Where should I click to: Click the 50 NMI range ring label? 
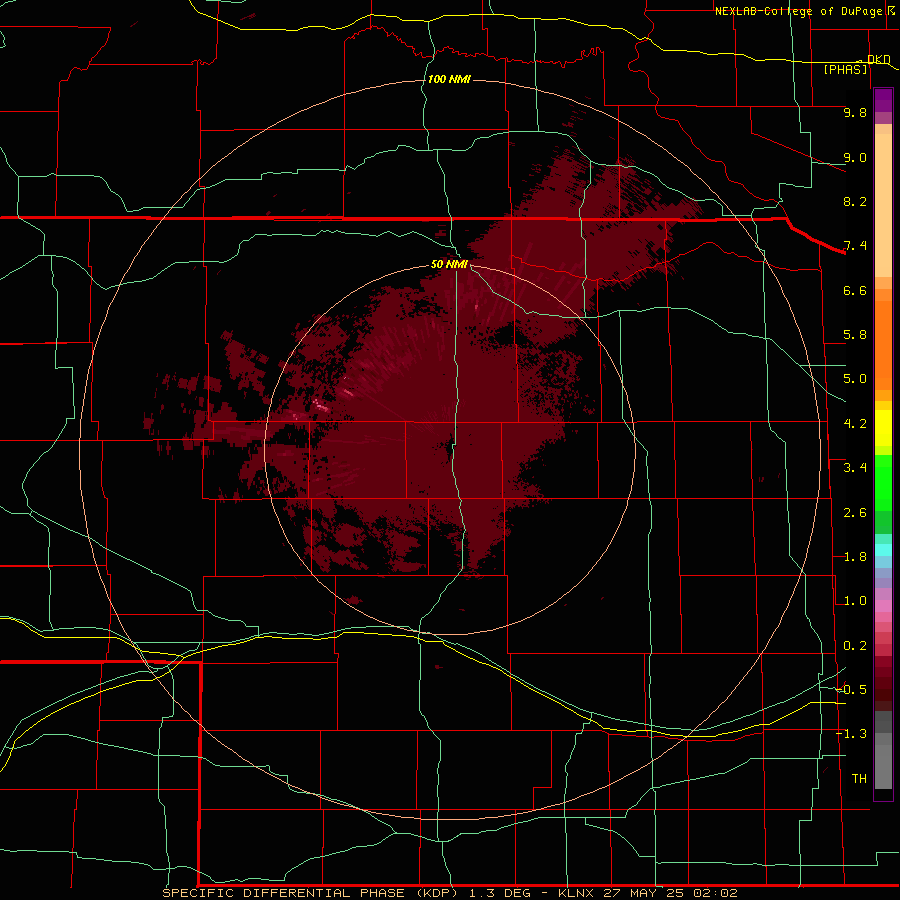click(x=449, y=264)
